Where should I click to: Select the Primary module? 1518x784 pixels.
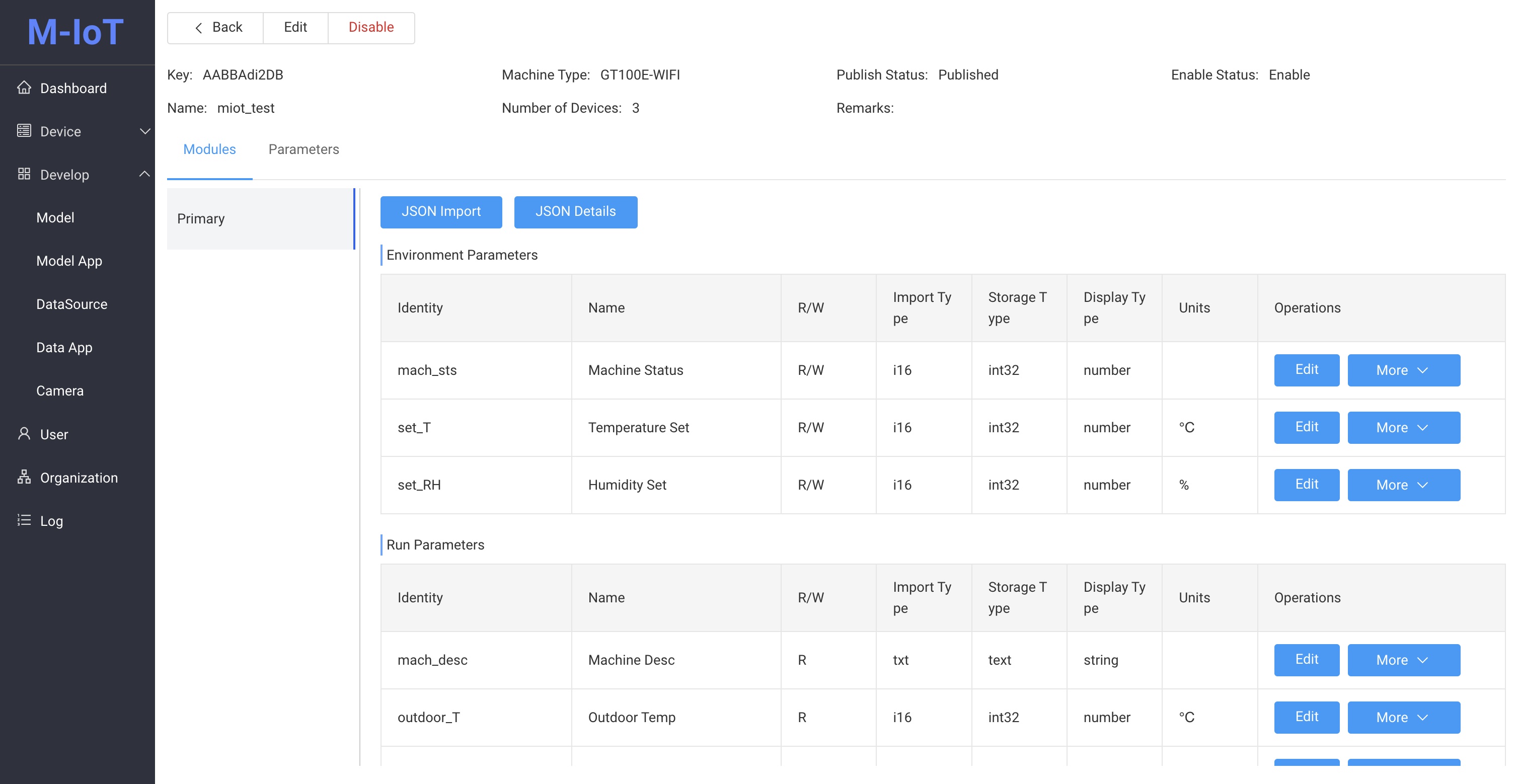click(x=260, y=218)
